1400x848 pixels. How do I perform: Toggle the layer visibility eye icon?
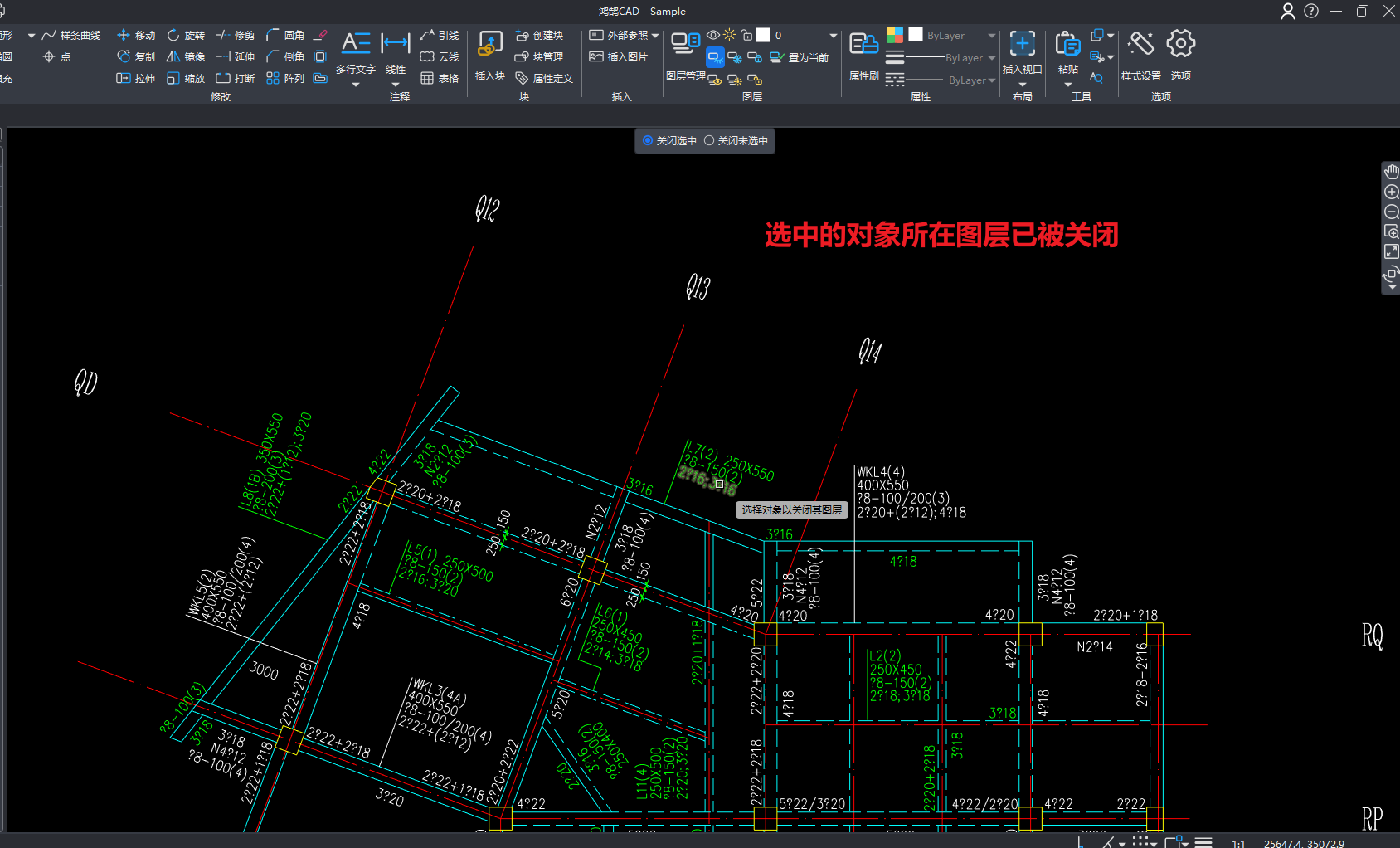[713, 36]
